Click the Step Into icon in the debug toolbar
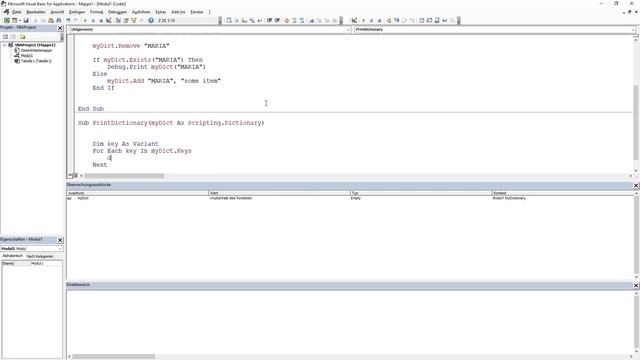The image size is (640, 360). [396, 20]
